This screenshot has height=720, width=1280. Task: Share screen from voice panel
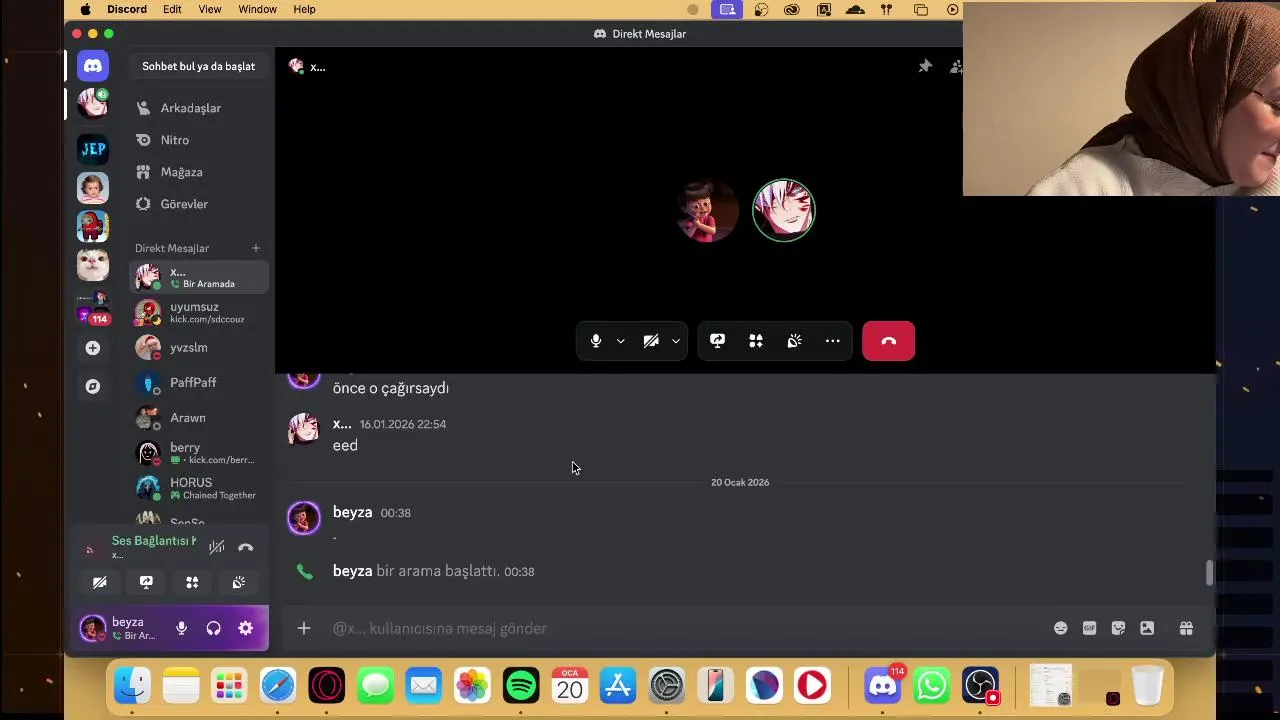[146, 582]
